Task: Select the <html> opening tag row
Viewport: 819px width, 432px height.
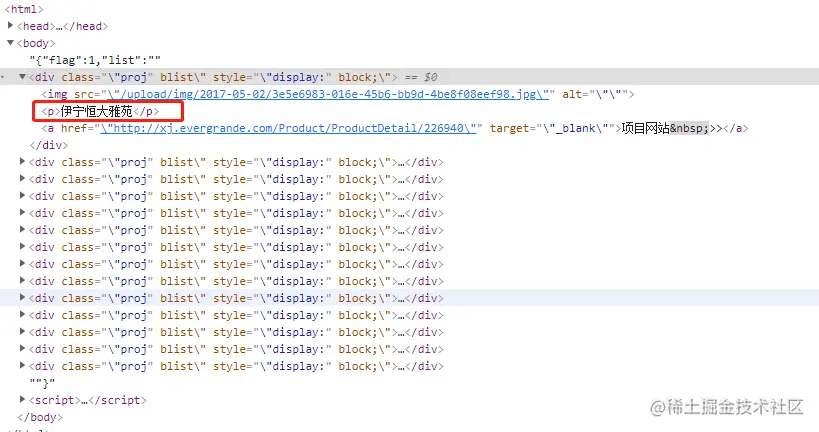Action: [24, 9]
